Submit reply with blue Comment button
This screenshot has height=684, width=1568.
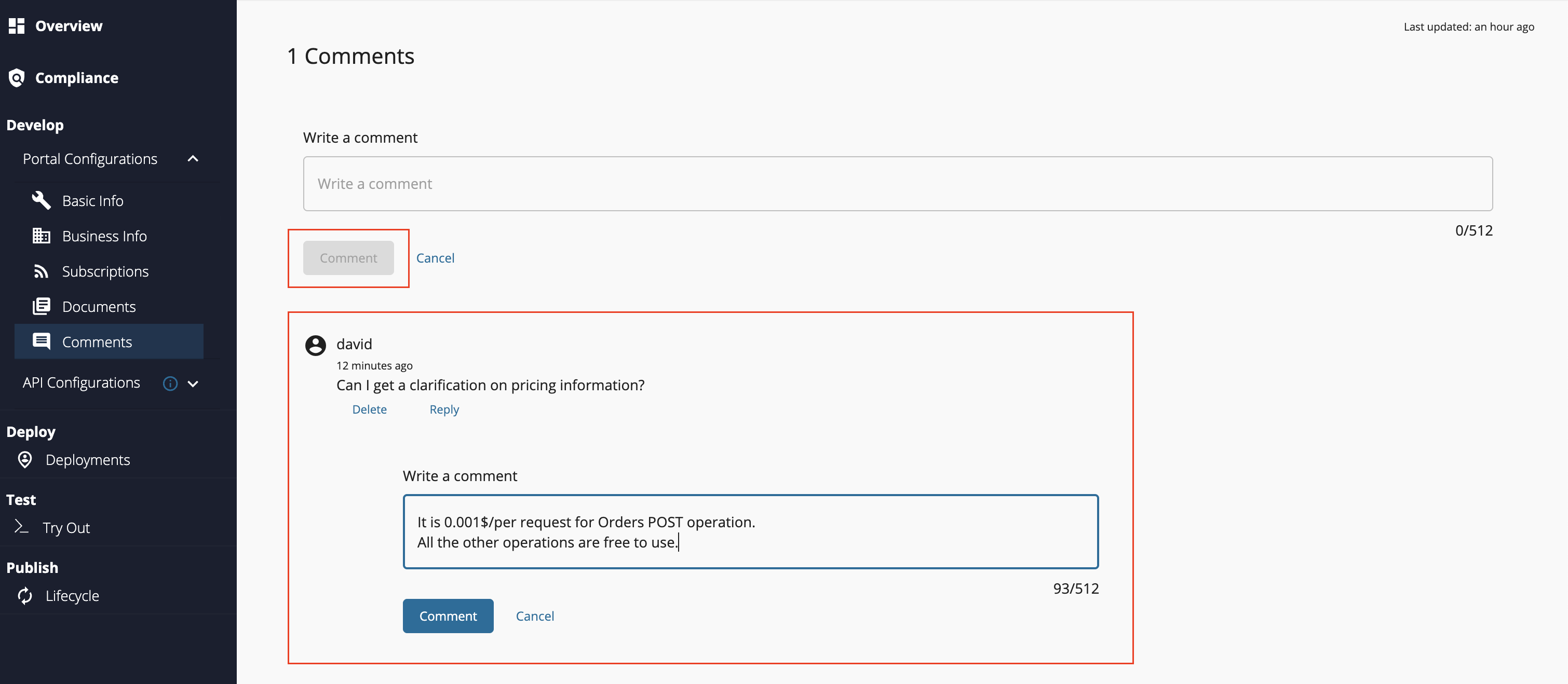tap(448, 615)
